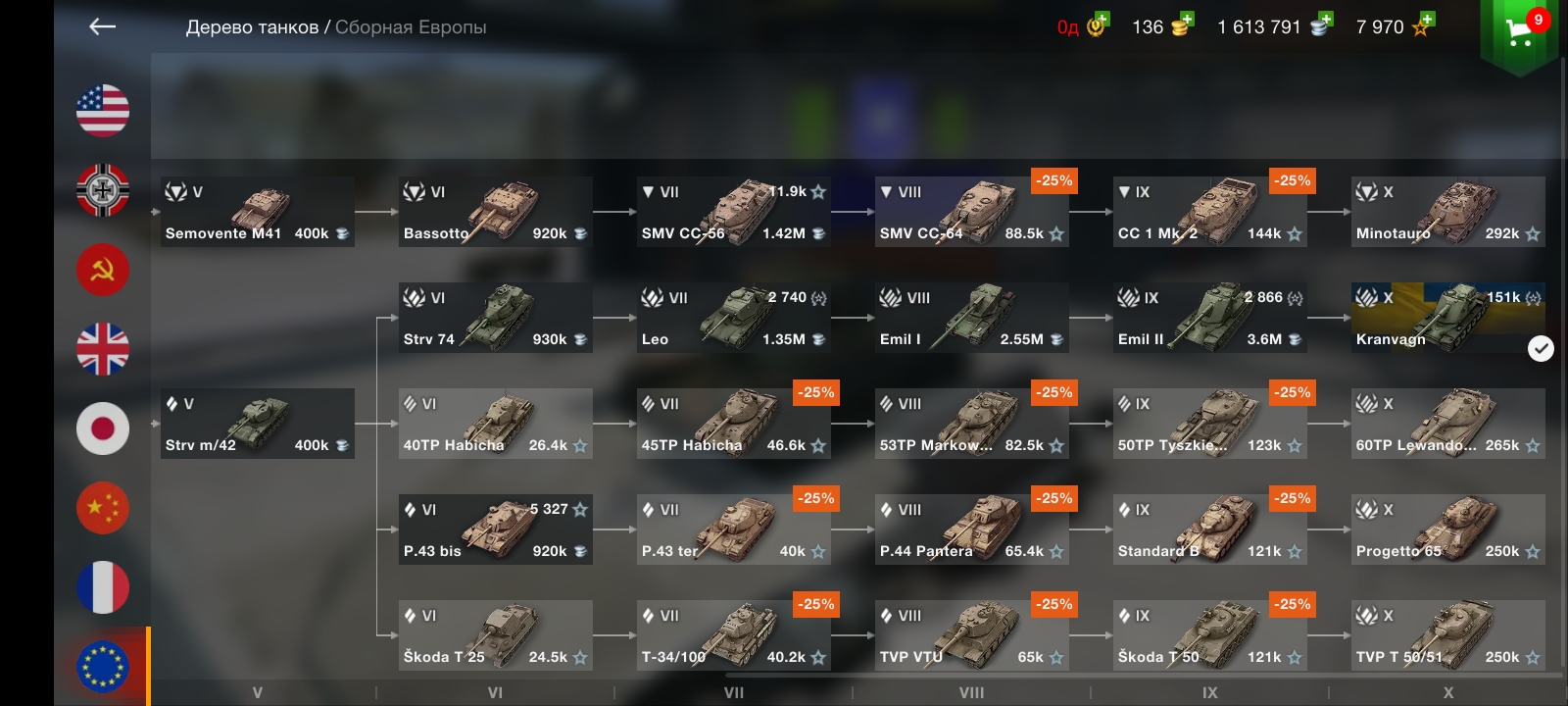Click the horizontal scrollbar under the tree

point(1142,675)
